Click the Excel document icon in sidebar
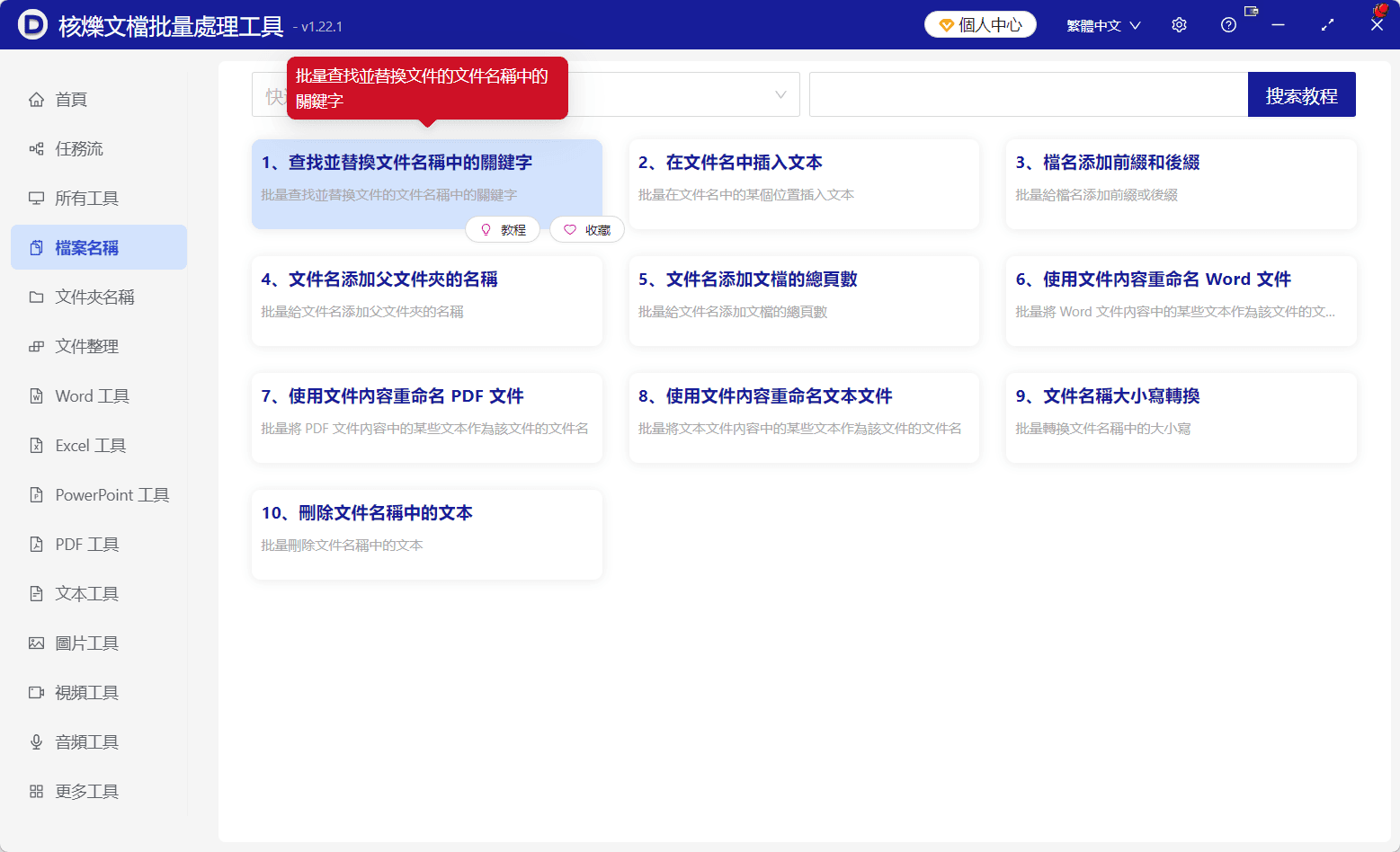This screenshot has width=1400, height=852. tap(36, 446)
